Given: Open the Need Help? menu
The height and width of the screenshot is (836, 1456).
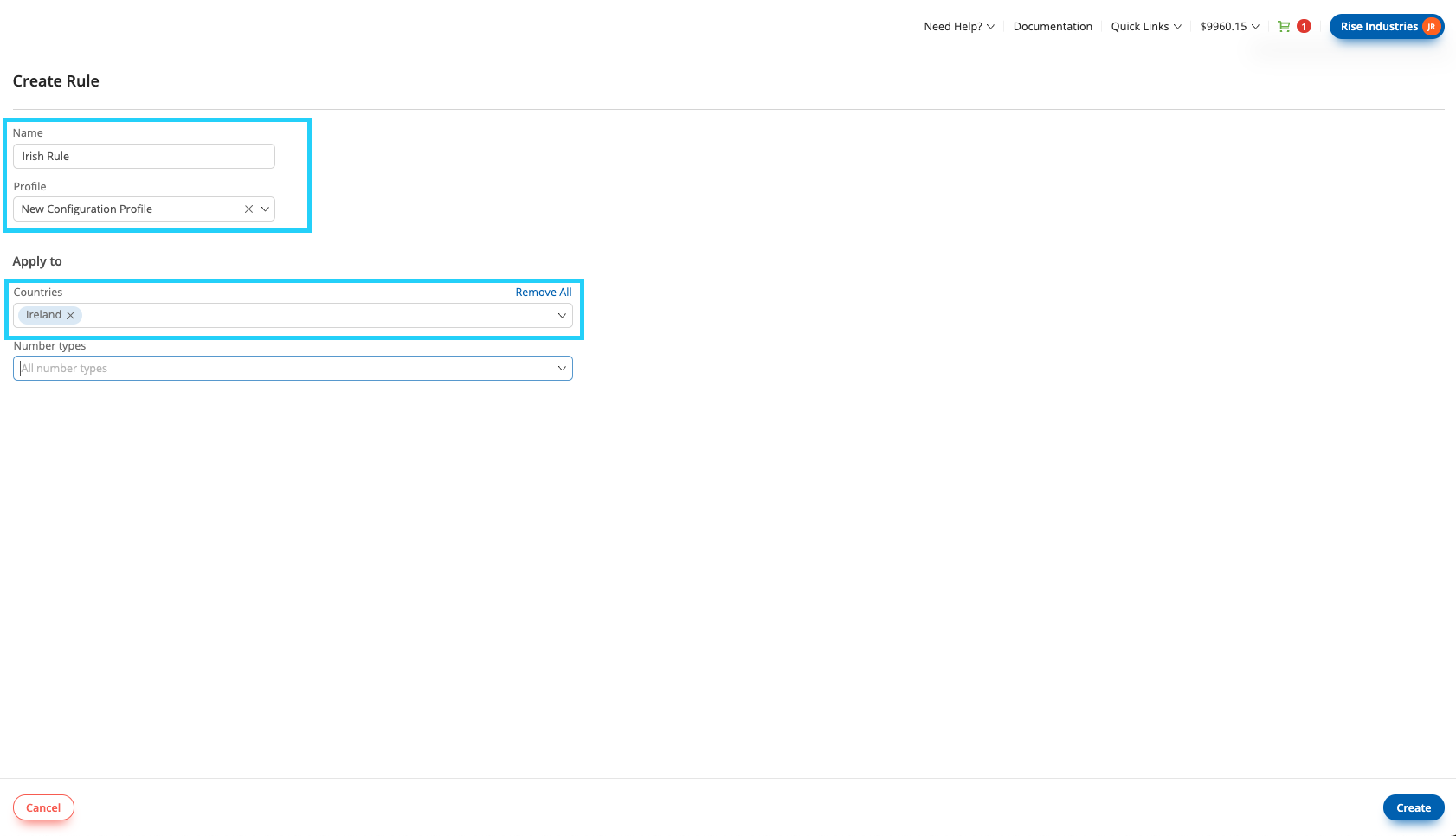Looking at the screenshot, I should [959, 27].
